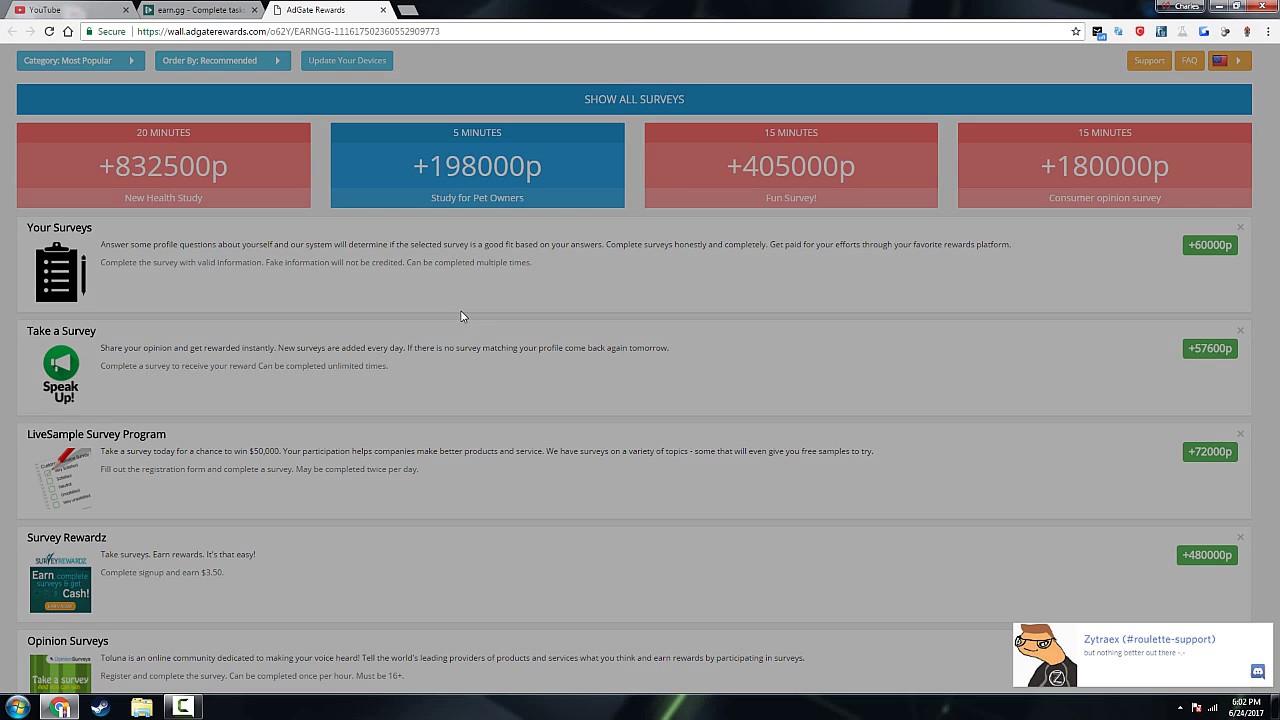The image size is (1280, 720).
Task: Click the Your Surveys clipboard icon
Action: (60, 272)
